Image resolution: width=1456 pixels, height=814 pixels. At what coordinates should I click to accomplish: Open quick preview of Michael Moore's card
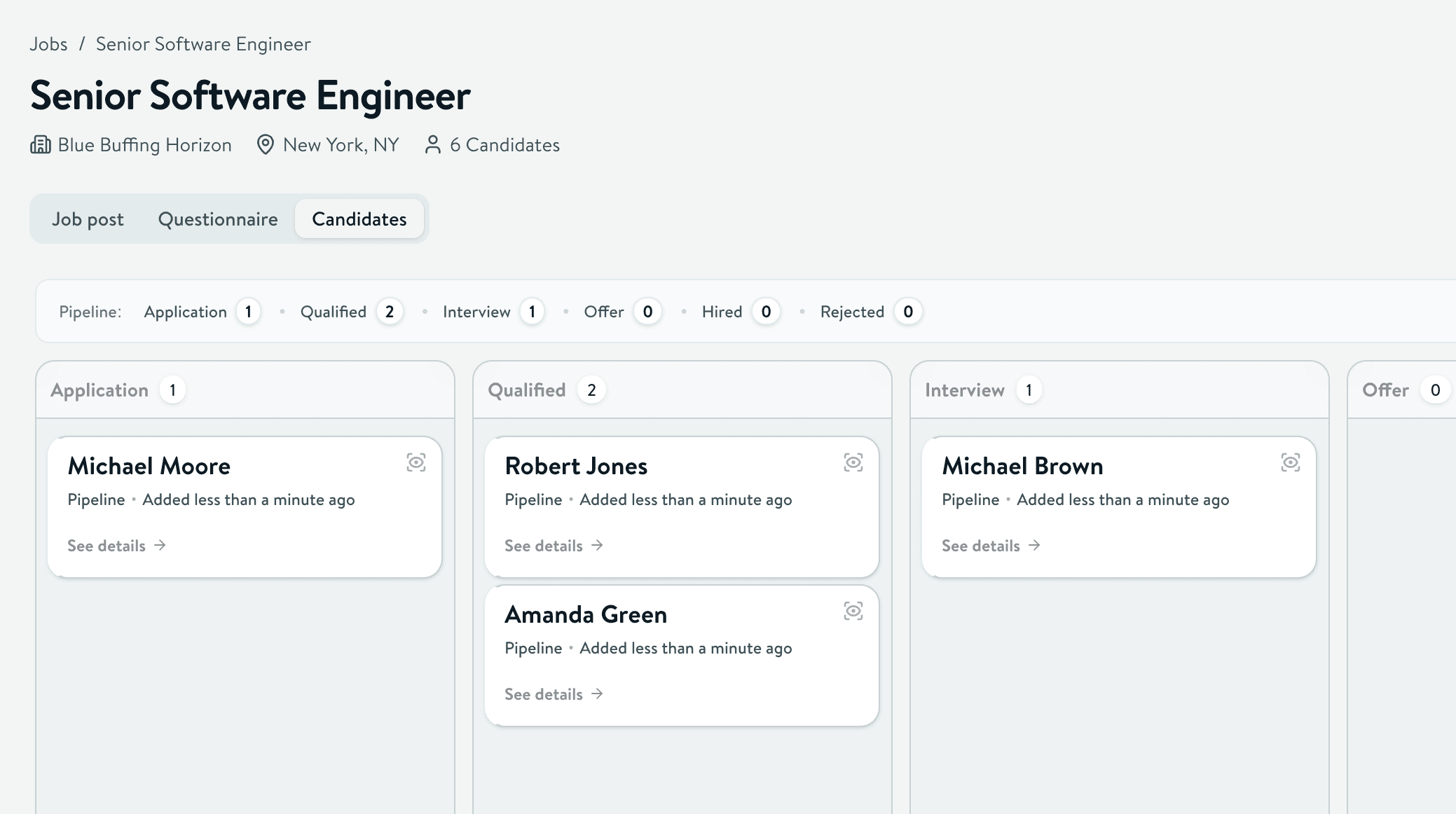pyautogui.click(x=416, y=462)
